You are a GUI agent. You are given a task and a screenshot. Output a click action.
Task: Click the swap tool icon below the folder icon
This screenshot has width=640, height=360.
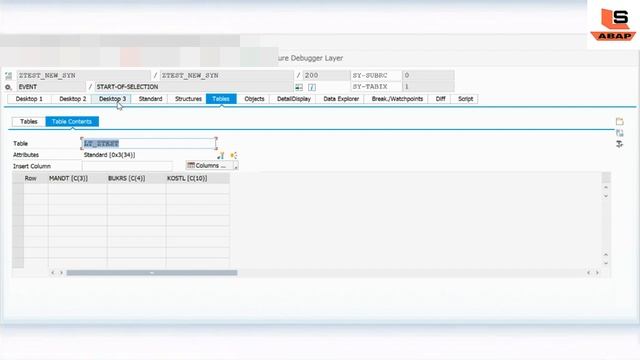[620, 133]
